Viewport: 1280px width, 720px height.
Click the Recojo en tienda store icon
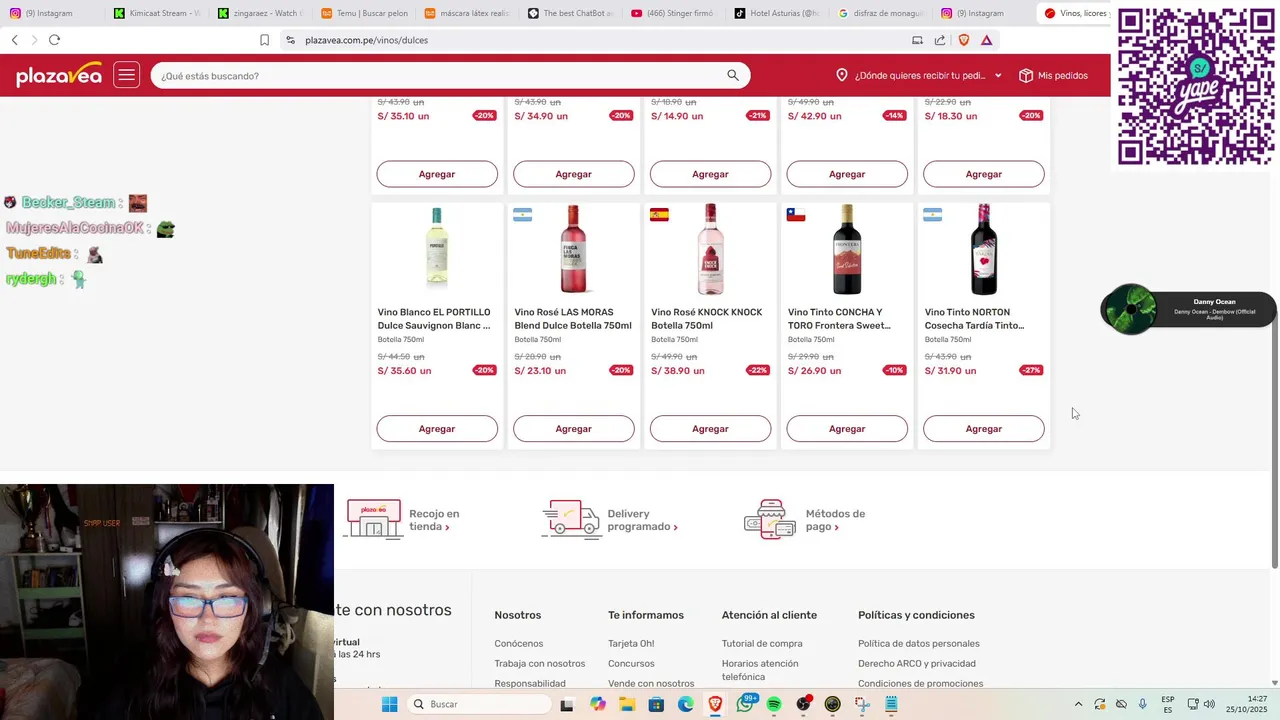373,520
